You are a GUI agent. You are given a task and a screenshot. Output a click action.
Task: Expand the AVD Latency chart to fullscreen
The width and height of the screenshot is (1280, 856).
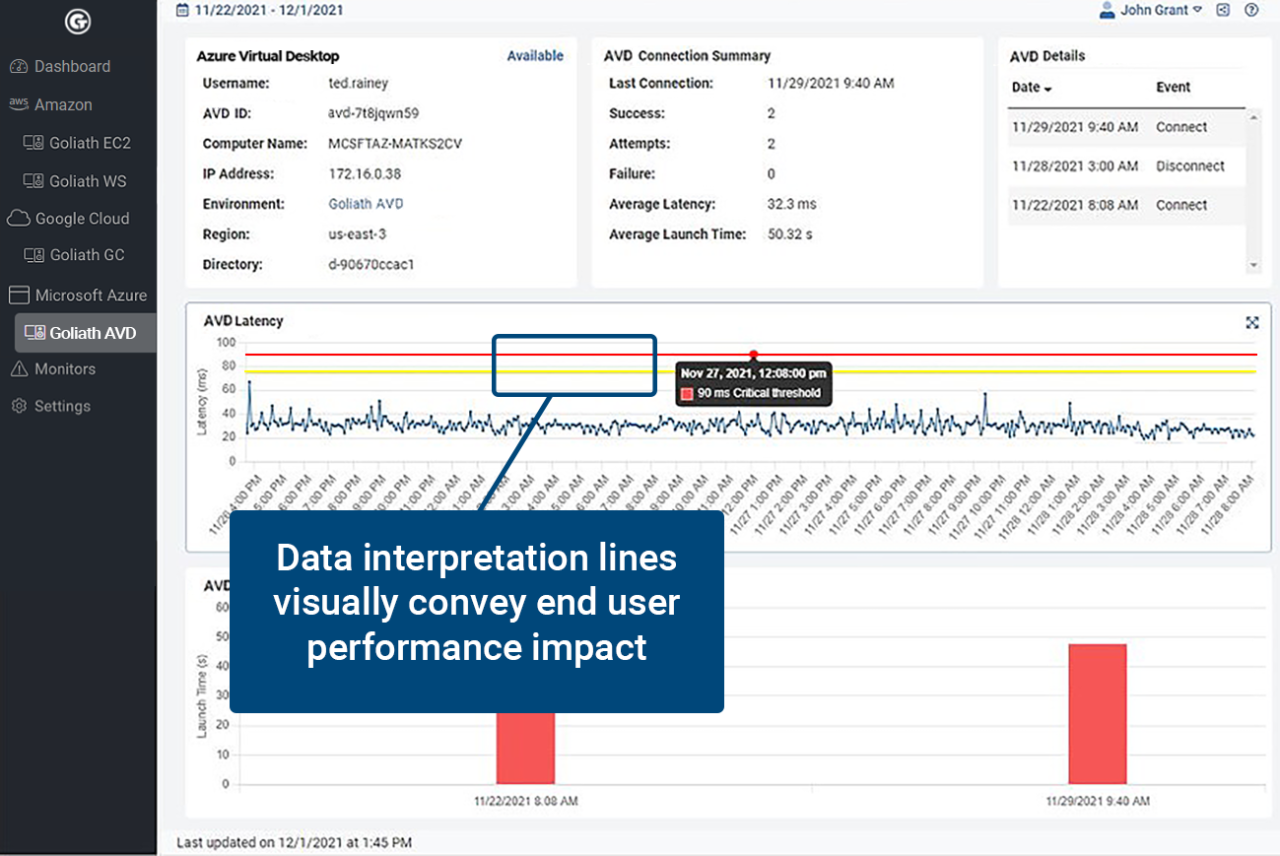point(1252,322)
